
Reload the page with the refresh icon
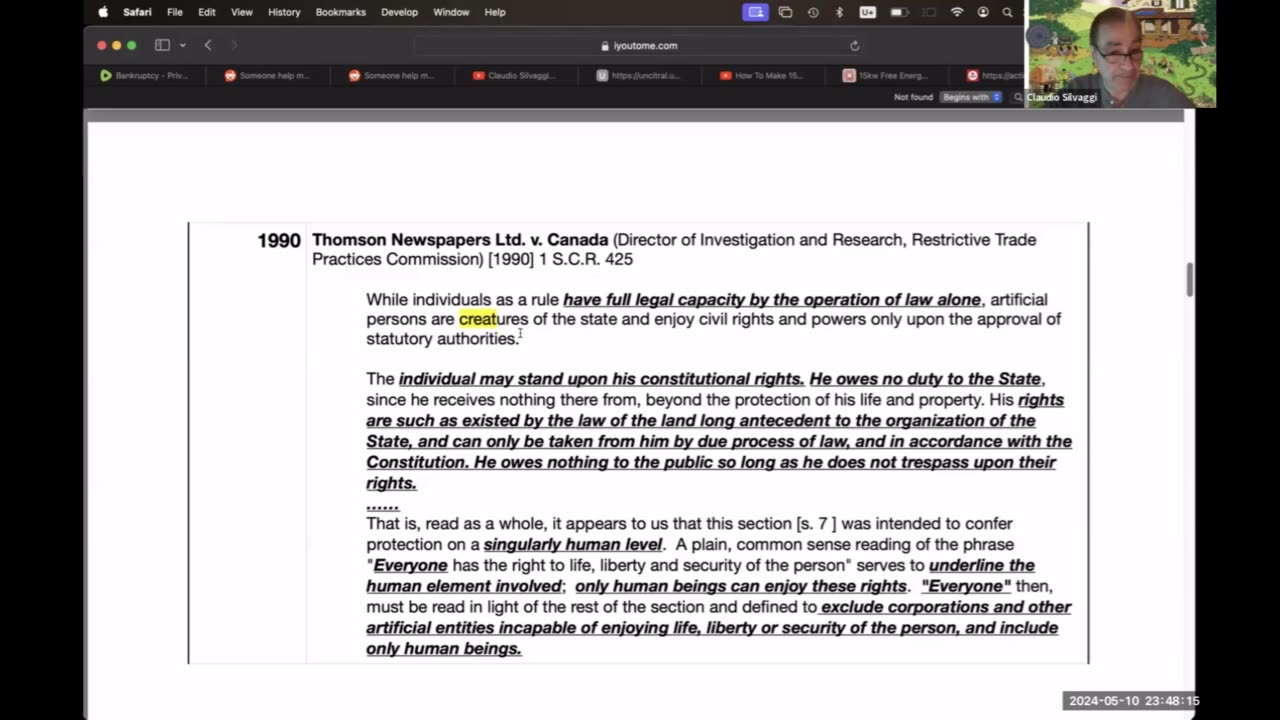(x=854, y=45)
